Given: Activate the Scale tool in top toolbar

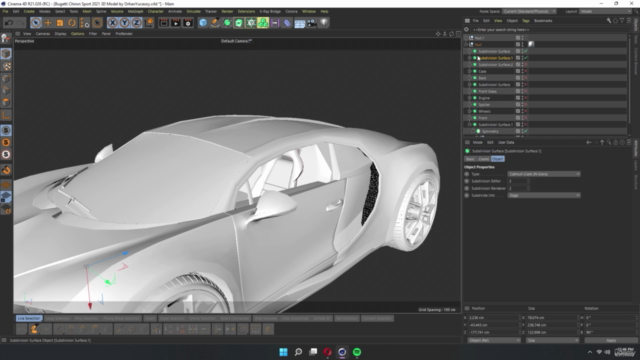Looking at the screenshot, I should pos(60,23).
